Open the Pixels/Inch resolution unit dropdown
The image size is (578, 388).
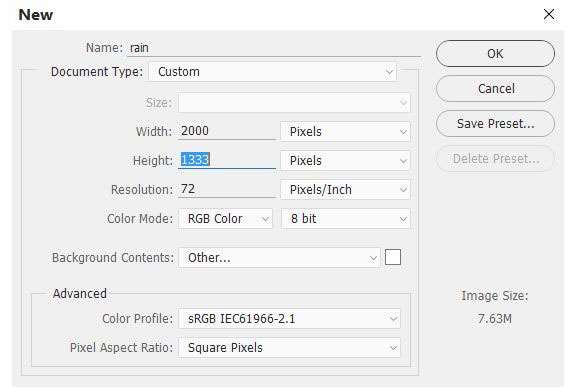coord(345,190)
